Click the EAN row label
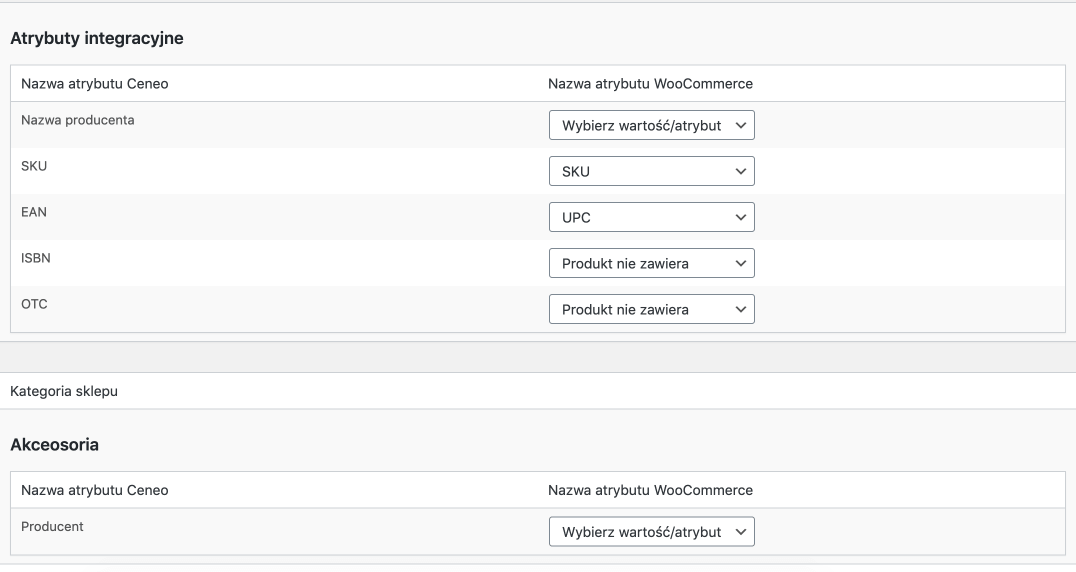1076x572 pixels. point(34,212)
